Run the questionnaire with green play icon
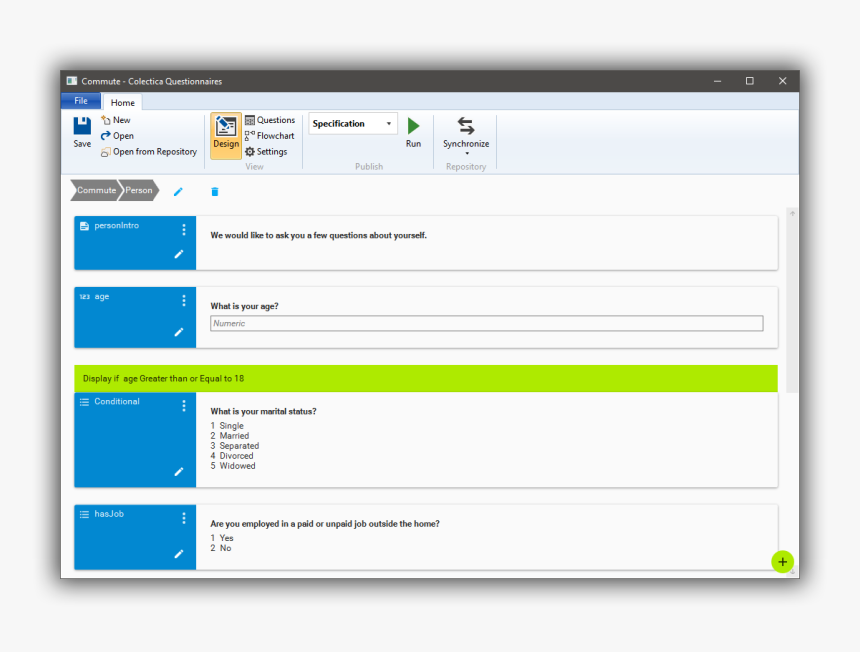The width and height of the screenshot is (860, 652). pyautogui.click(x=413, y=127)
